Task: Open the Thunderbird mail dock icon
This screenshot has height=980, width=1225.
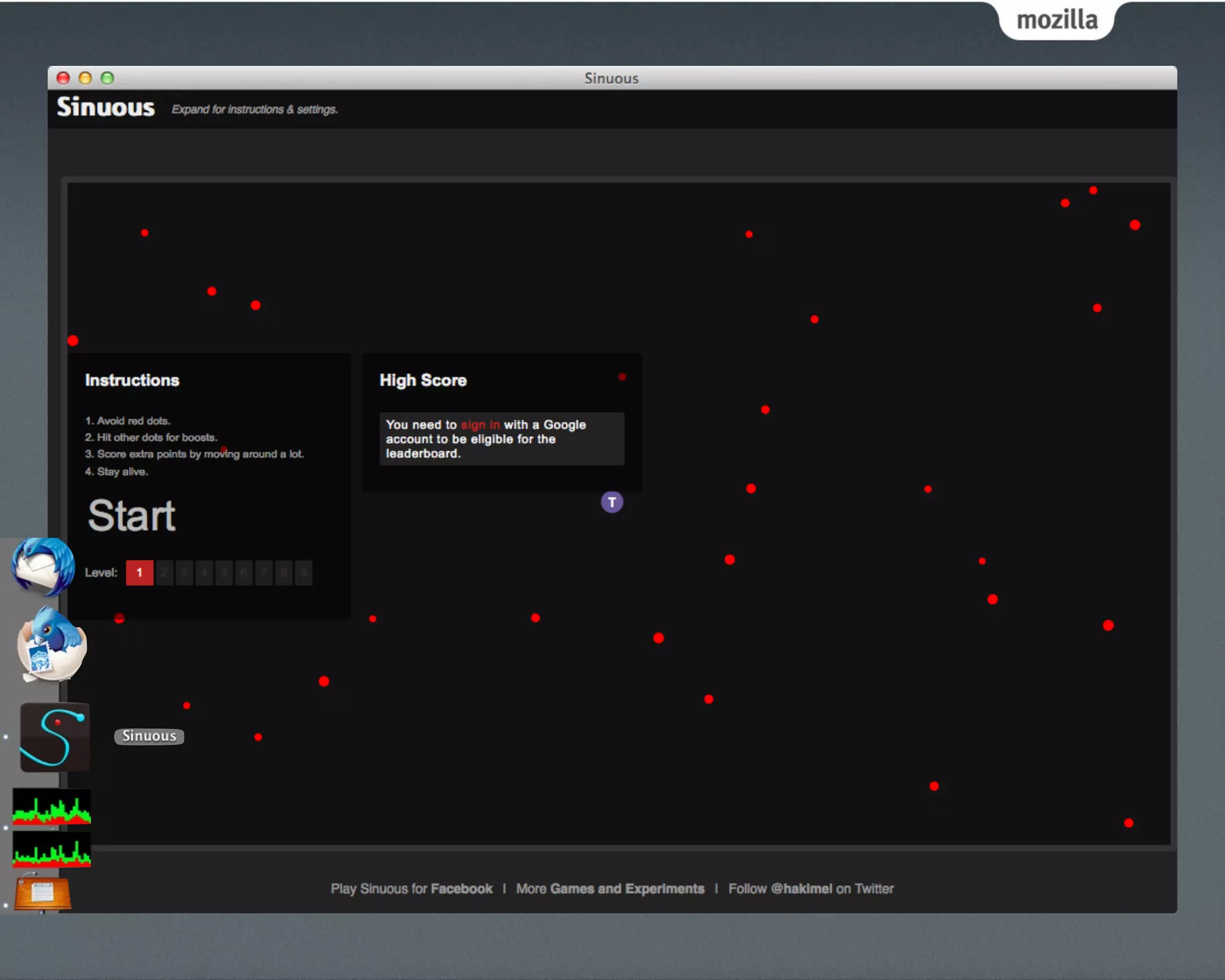Action: 43,566
